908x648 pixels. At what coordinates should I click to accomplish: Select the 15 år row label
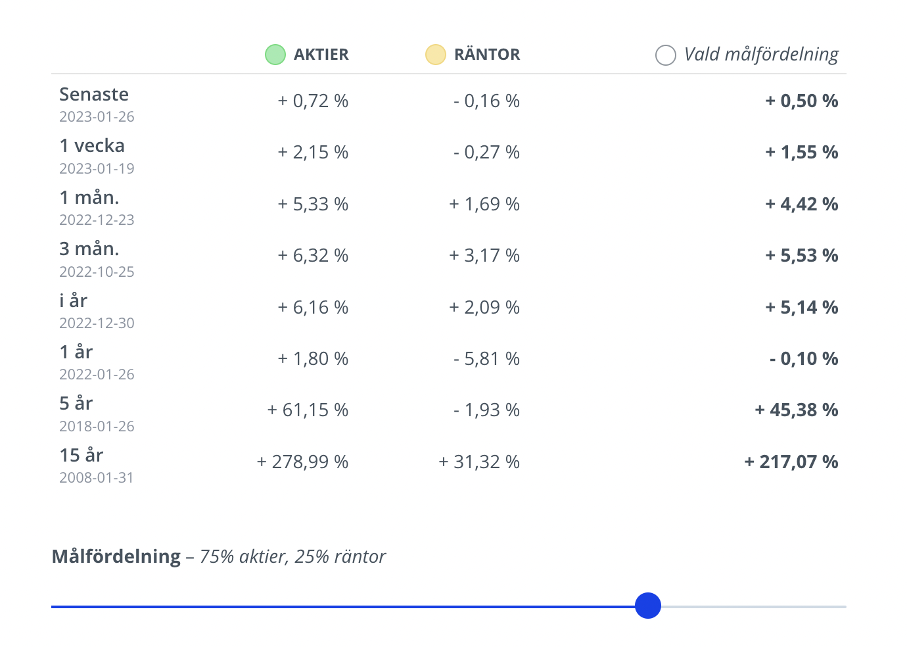[x=81, y=455]
